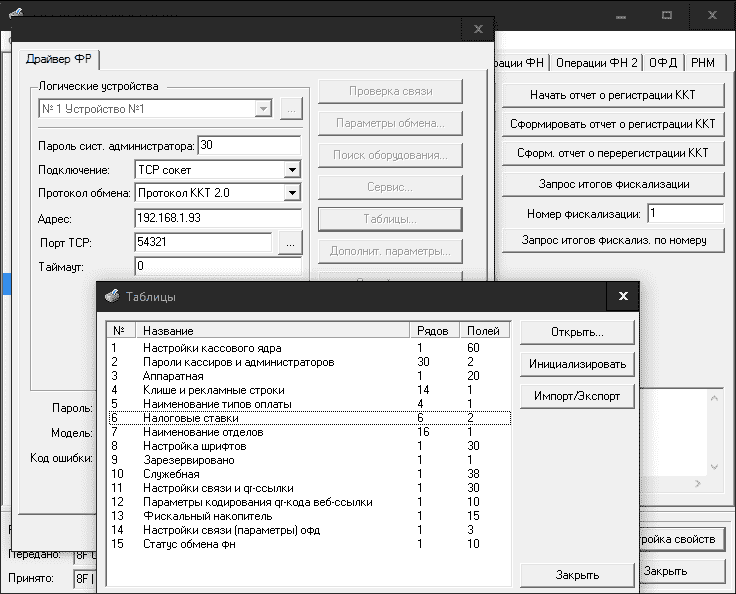Expand the Протокол обмена dropdown arrow

click(292, 193)
